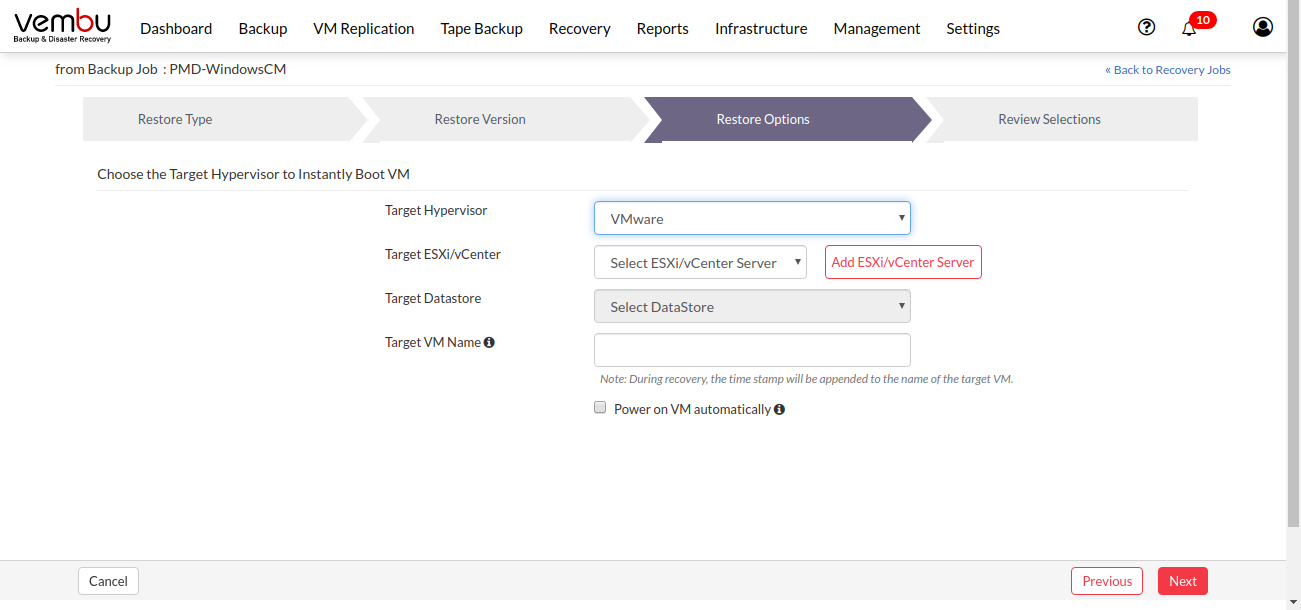Open the VM Replication menu

click(x=364, y=28)
